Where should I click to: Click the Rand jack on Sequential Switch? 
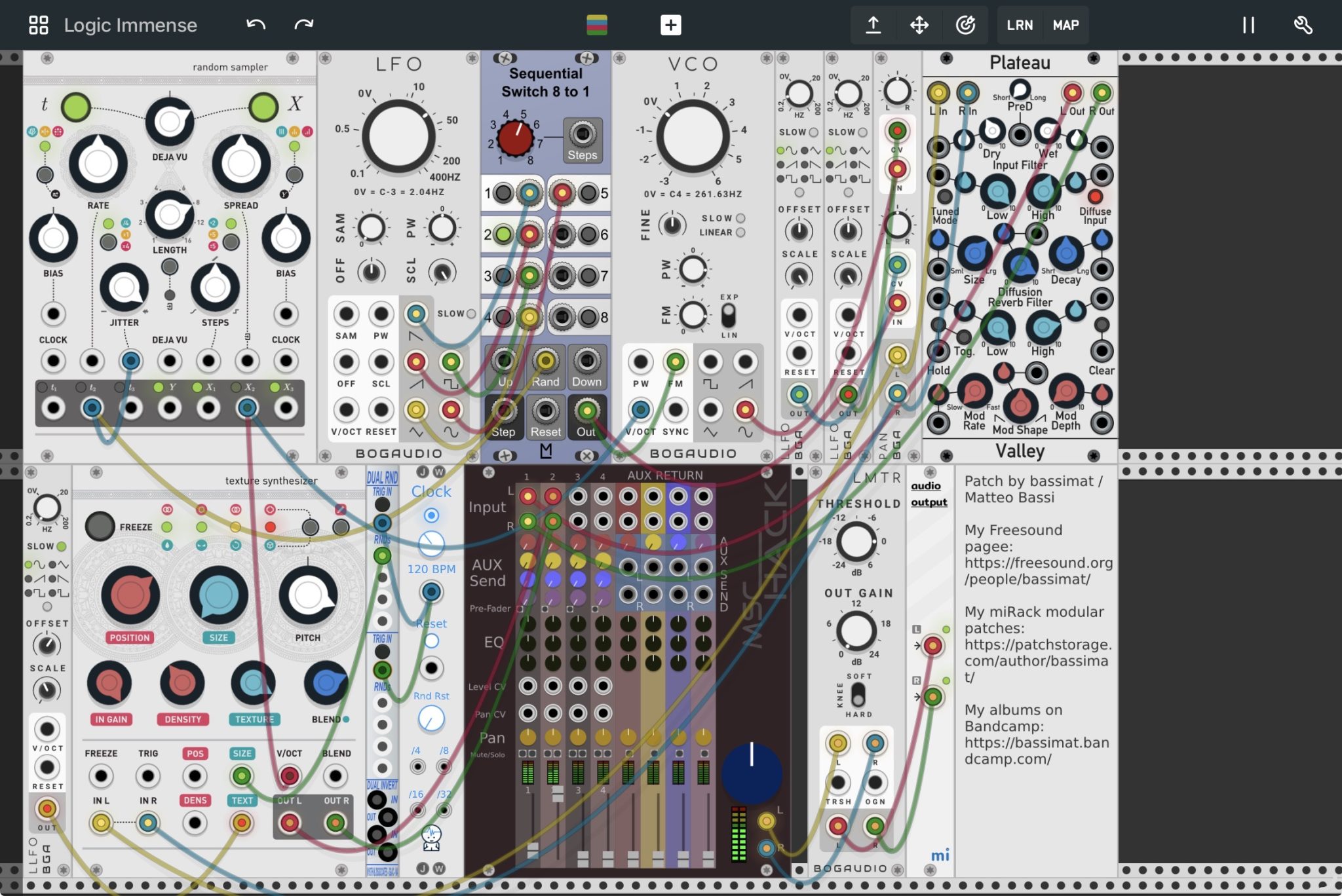(545, 360)
